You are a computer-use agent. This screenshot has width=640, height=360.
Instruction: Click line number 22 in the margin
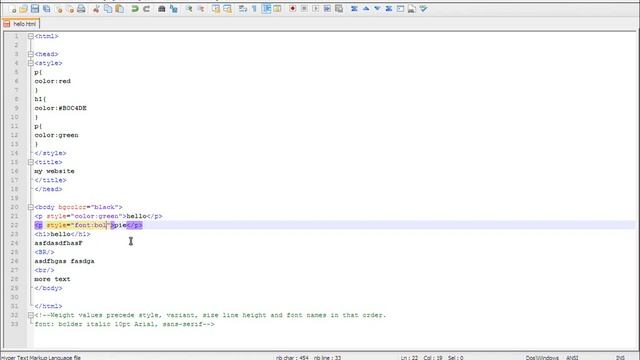(14, 225)
